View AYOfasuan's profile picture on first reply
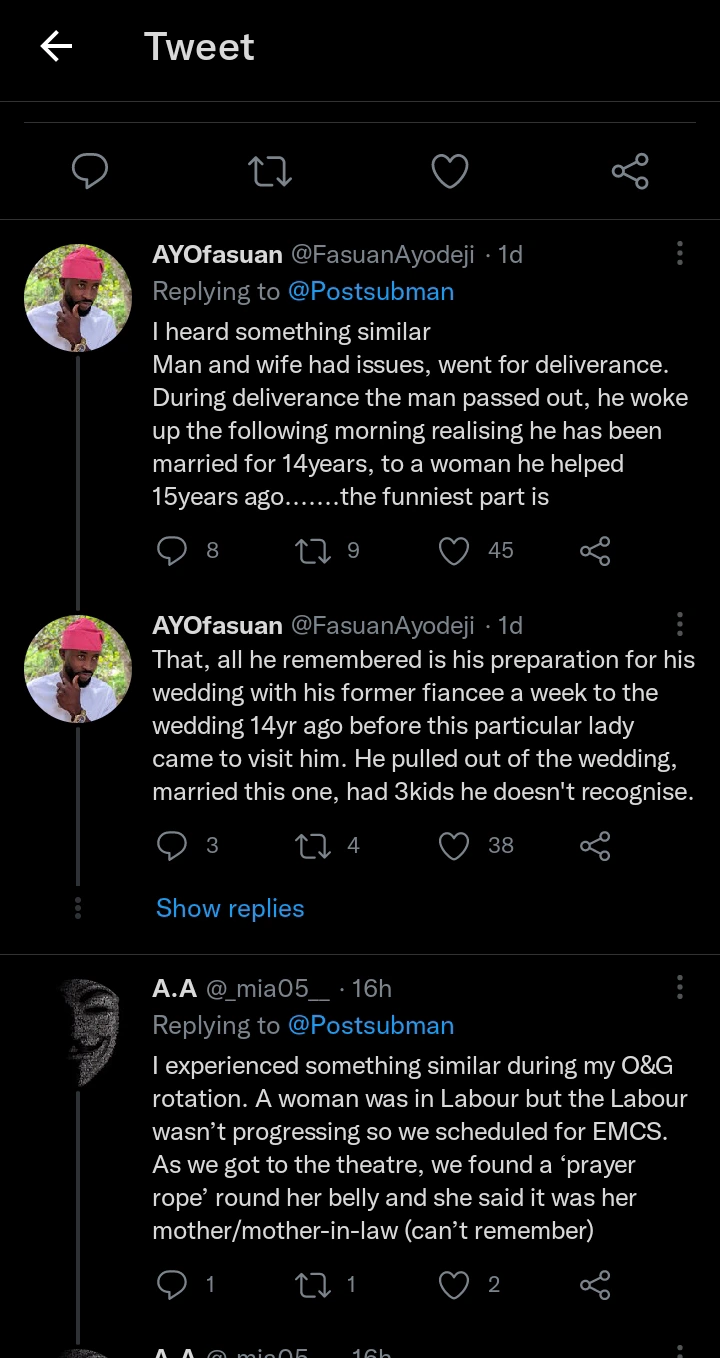720x1358 pixels. (78, 298)
